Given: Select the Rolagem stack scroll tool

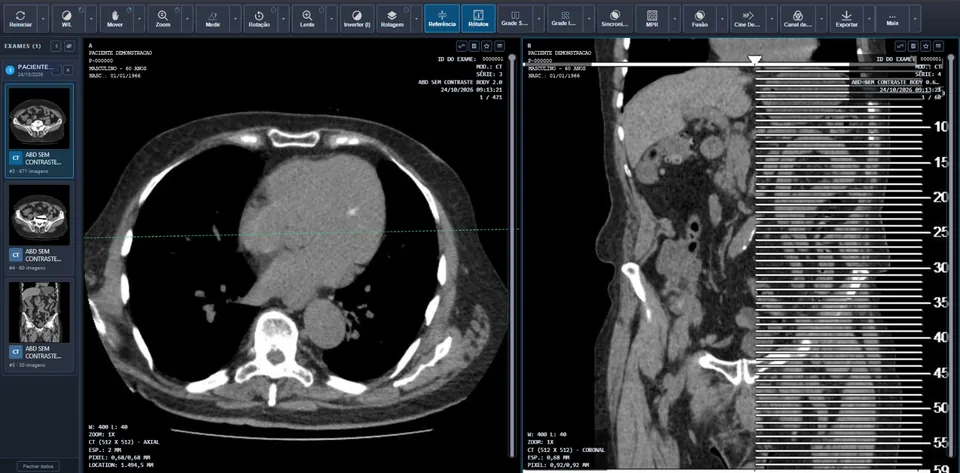Looking at the screenshot, I should click(x=394, y=18).
